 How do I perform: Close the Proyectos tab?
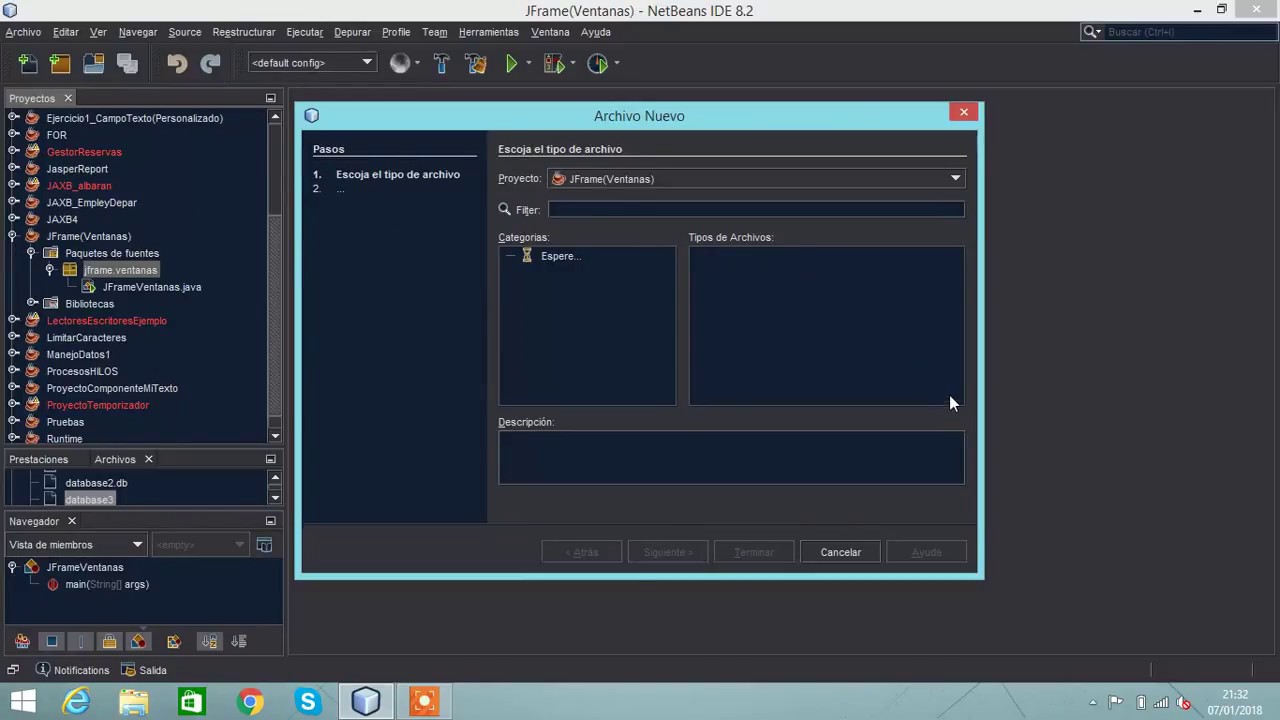click(x=68, y=98)
